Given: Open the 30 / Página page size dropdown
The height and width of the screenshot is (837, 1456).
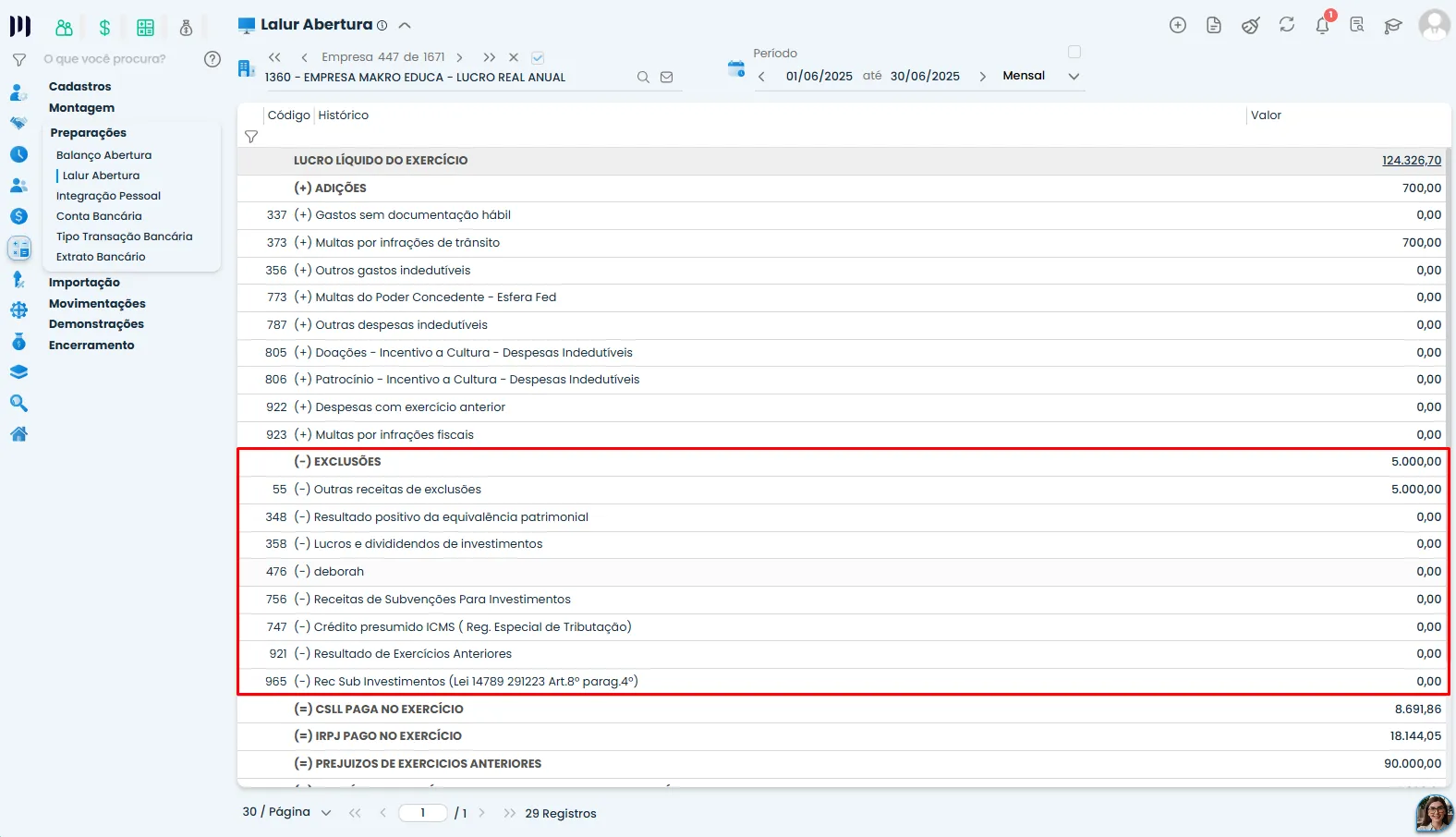Looking at the screenshot, I should (286, 812).
